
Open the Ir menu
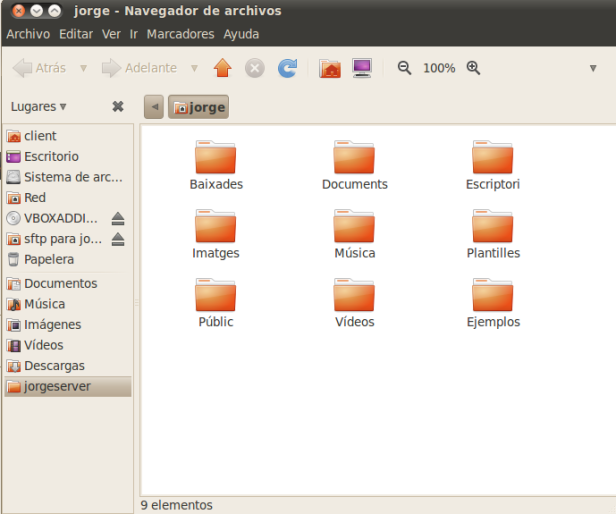pos(134,34)
